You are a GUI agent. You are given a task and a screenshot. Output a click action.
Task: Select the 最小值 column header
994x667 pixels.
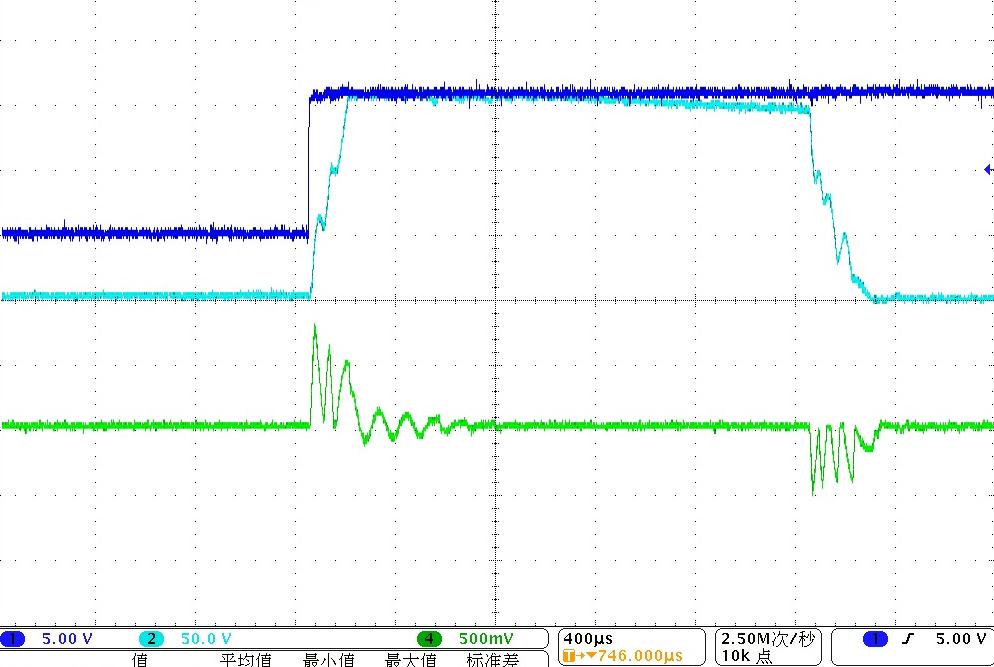[328, 659]
